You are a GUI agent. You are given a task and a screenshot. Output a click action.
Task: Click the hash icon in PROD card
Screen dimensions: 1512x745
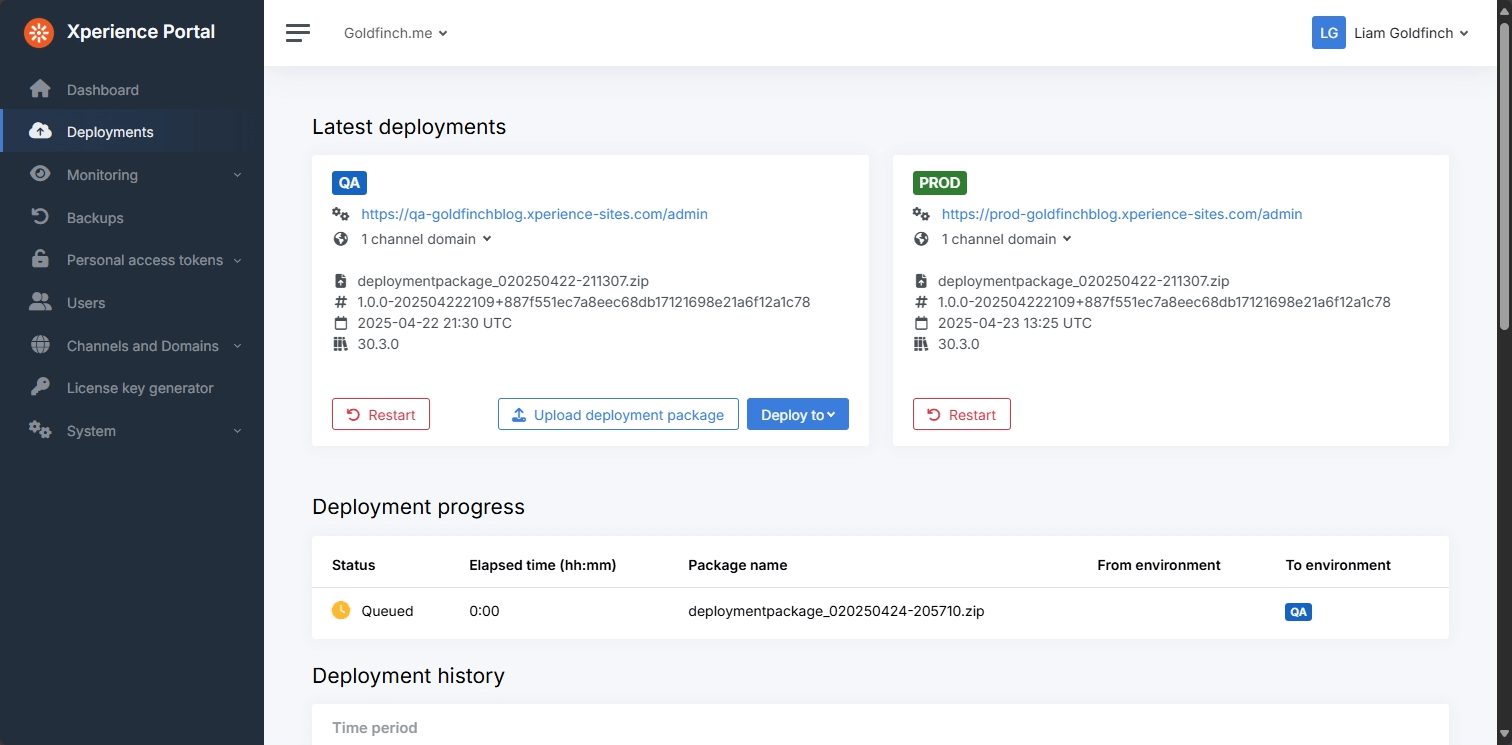click(922, 302)
